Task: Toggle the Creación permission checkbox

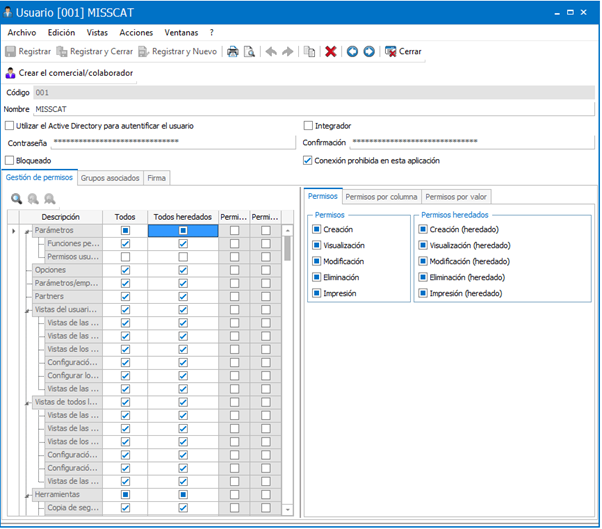Action: (x=316, y=229)
